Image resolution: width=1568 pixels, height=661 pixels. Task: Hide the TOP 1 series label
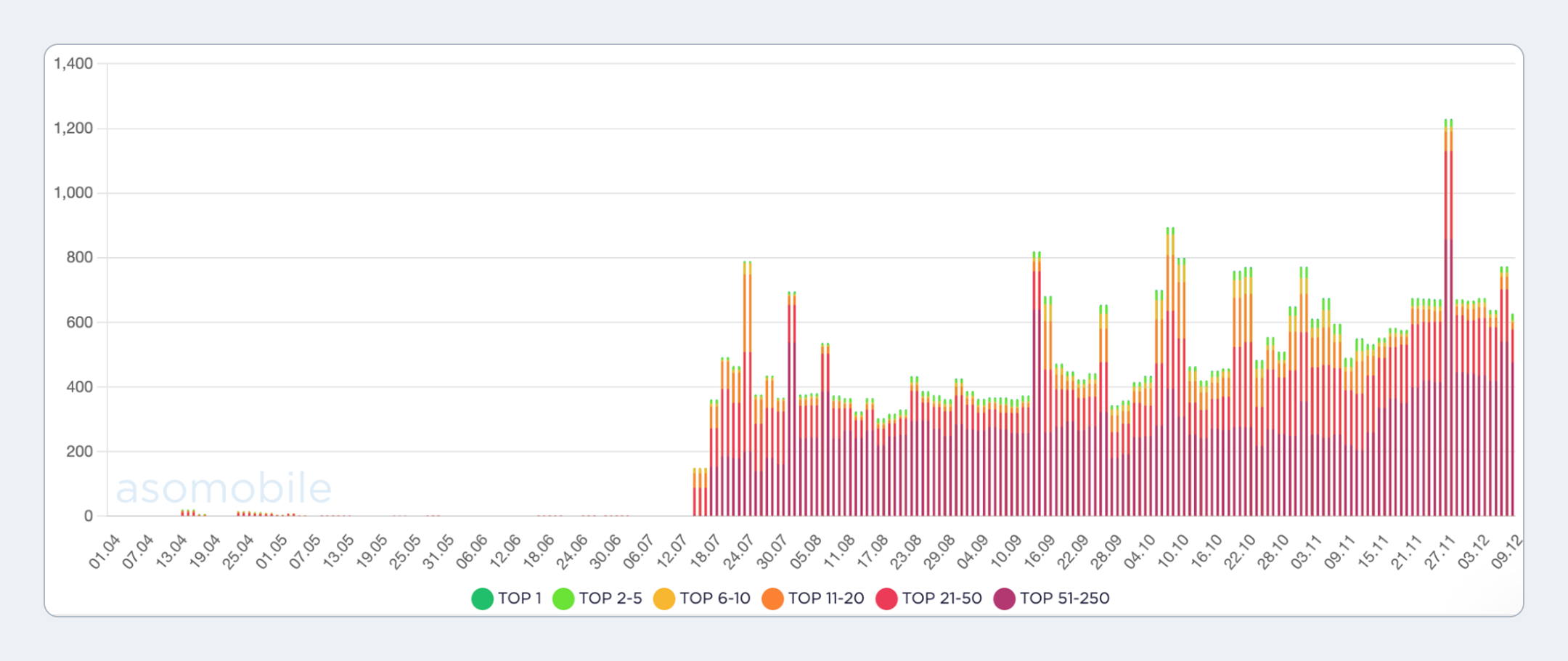520,599
